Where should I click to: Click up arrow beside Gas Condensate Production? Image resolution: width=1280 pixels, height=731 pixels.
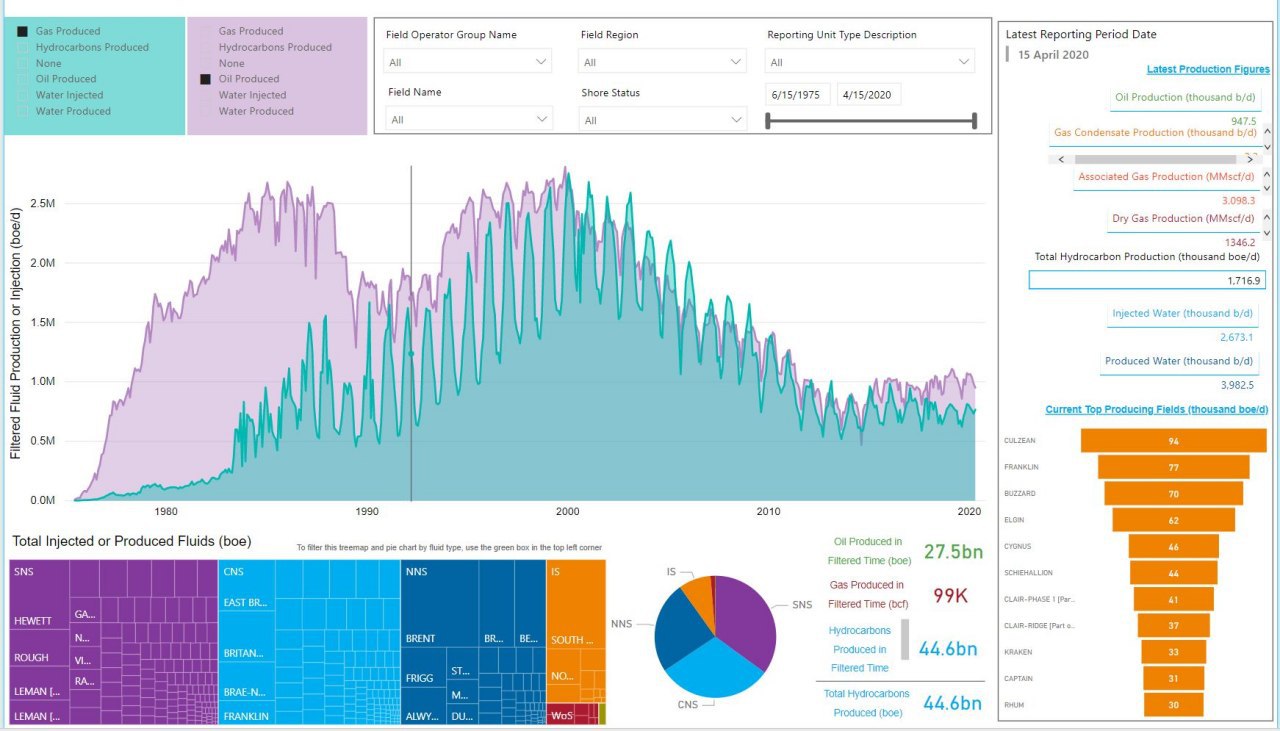tap(1267, 131)
